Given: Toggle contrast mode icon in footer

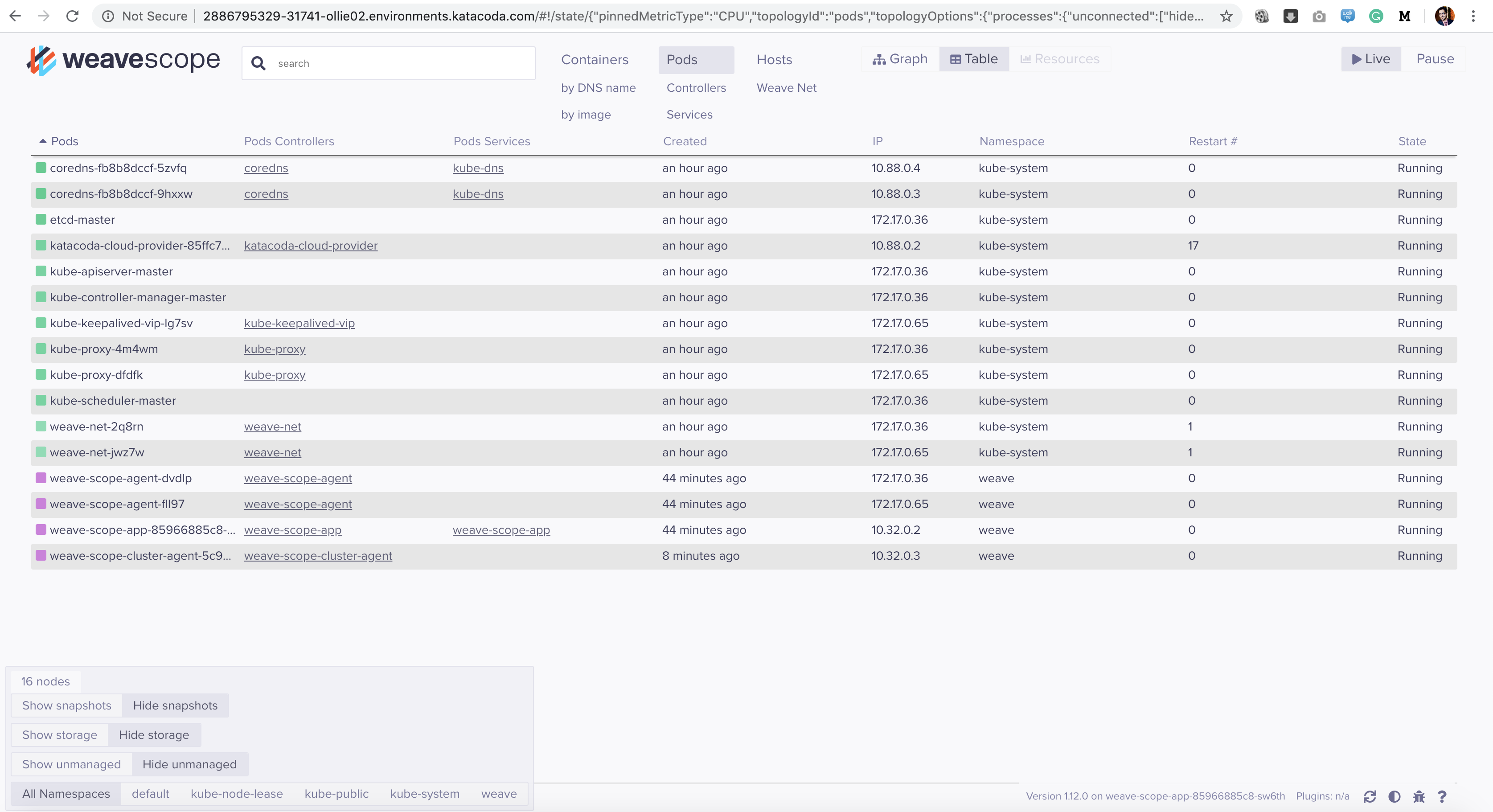Looking at the screenshot, I should [x=1395, y=796].
